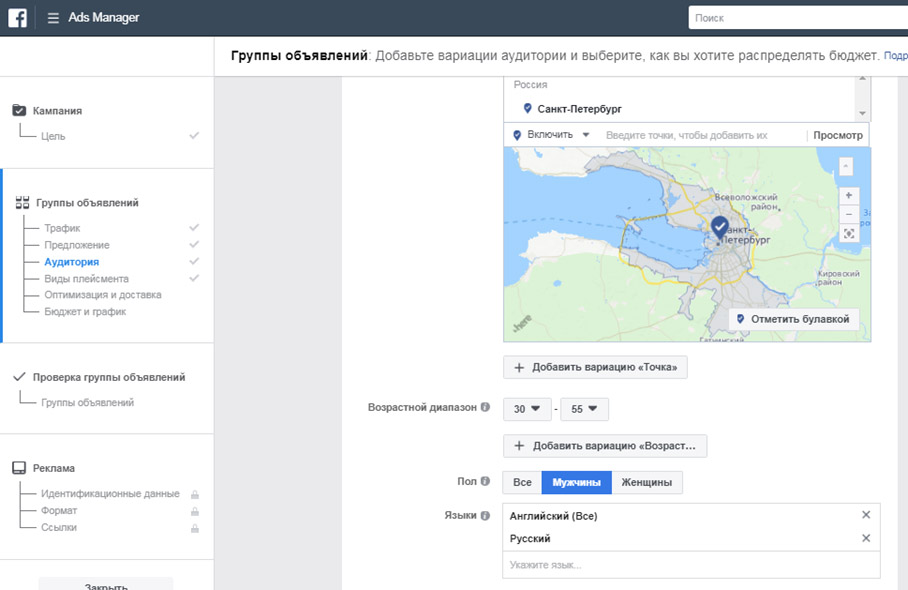Viewport: 908px width, 590px height.
Task: Click the Укажите язык input field
Action: pos(691,565)
